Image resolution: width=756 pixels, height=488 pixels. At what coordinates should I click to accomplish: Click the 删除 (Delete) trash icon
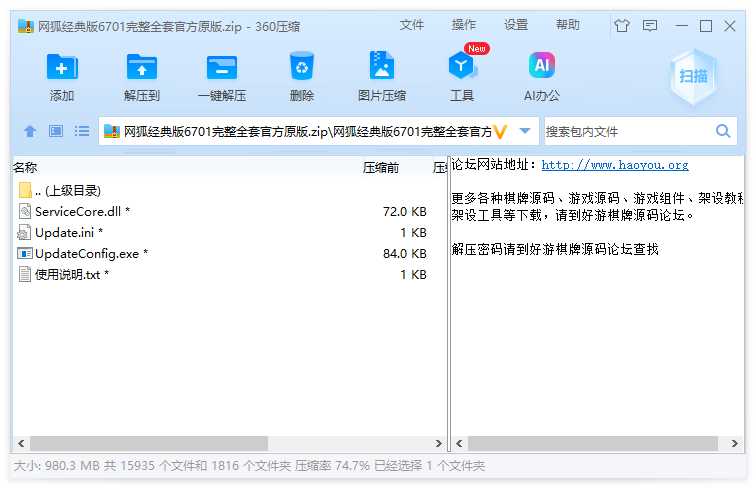pyautogui.click(x=302, y=66)
